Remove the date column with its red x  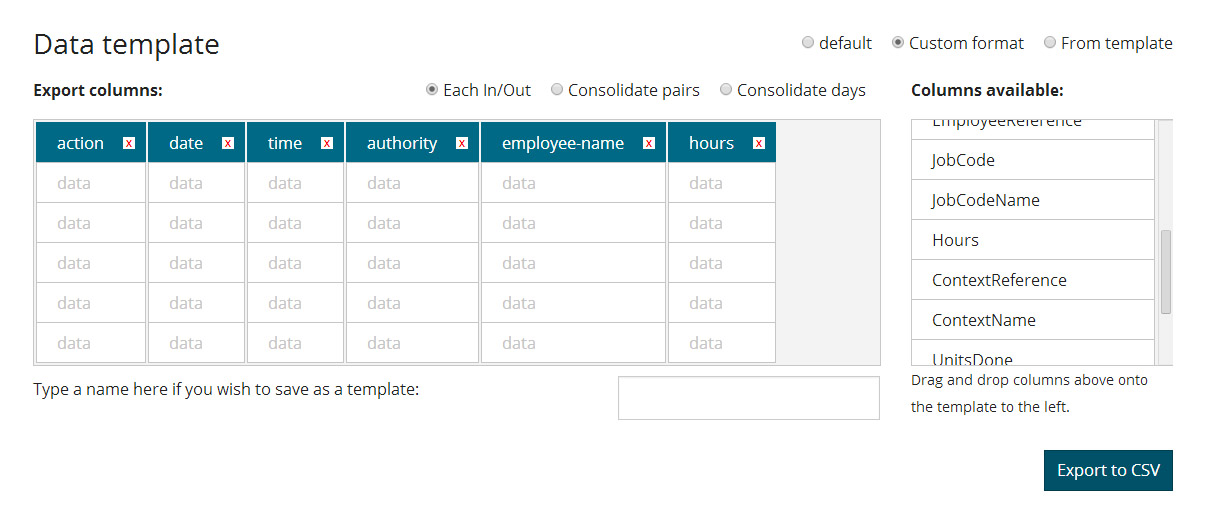[228, 143]
